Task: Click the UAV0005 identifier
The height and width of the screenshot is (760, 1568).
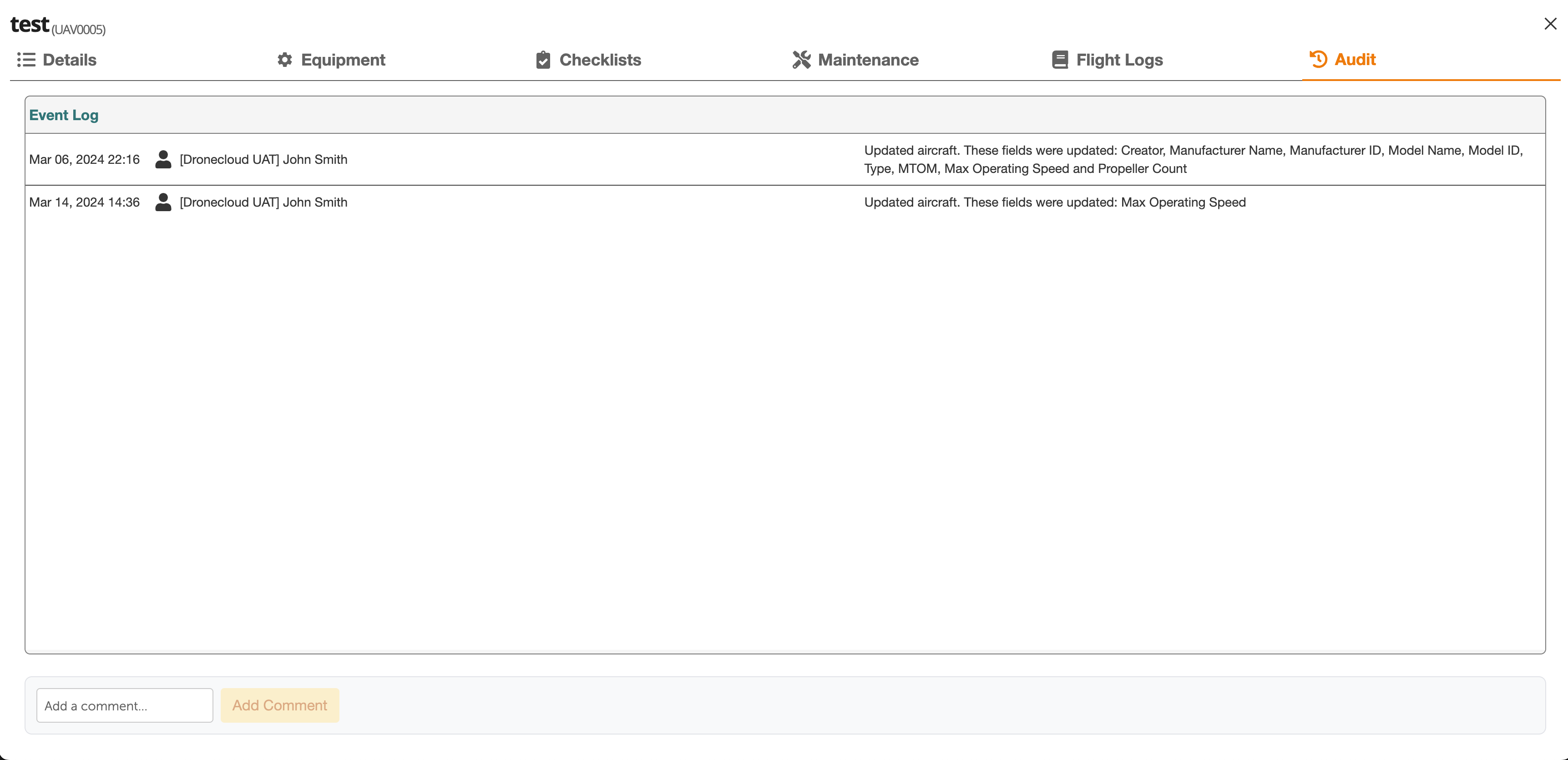Action: (x=79, y=29)
